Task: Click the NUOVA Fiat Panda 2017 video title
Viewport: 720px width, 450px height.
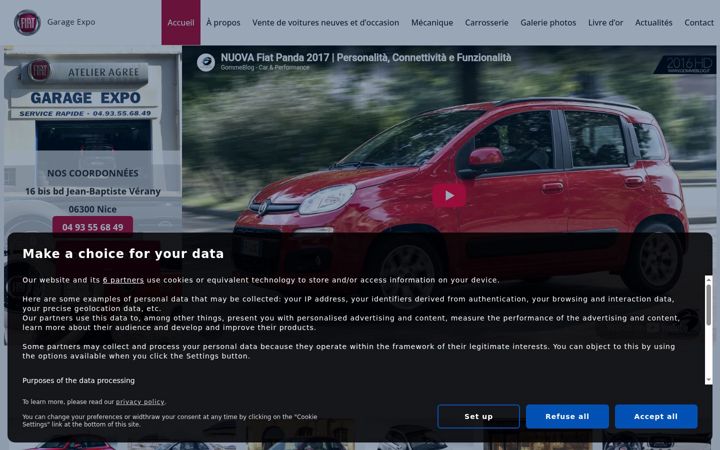Action: tap(366, 58)
